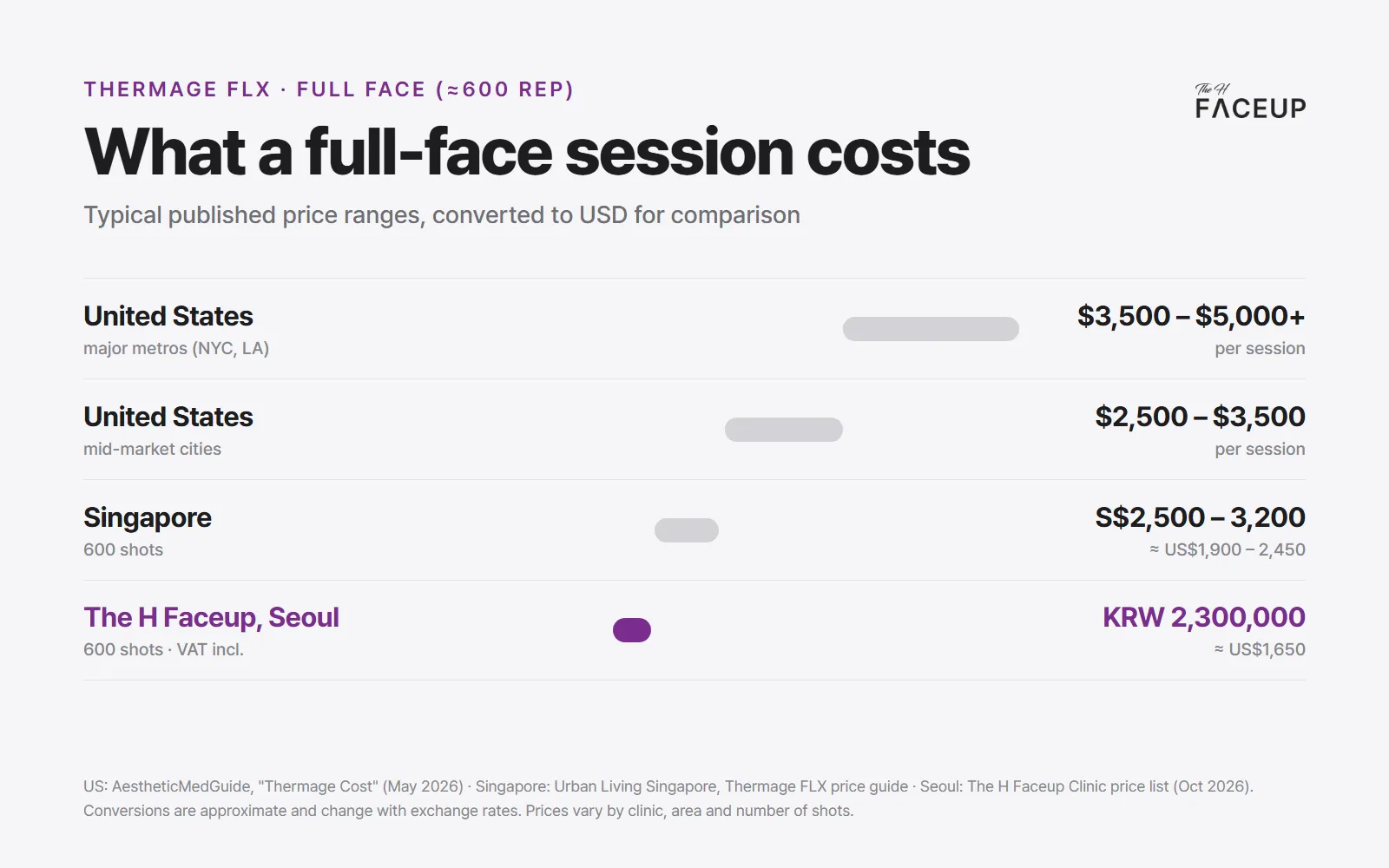This screenshot has height=868, width=1389.
Task: Click the Singapore row title
Action: [148, 517]
